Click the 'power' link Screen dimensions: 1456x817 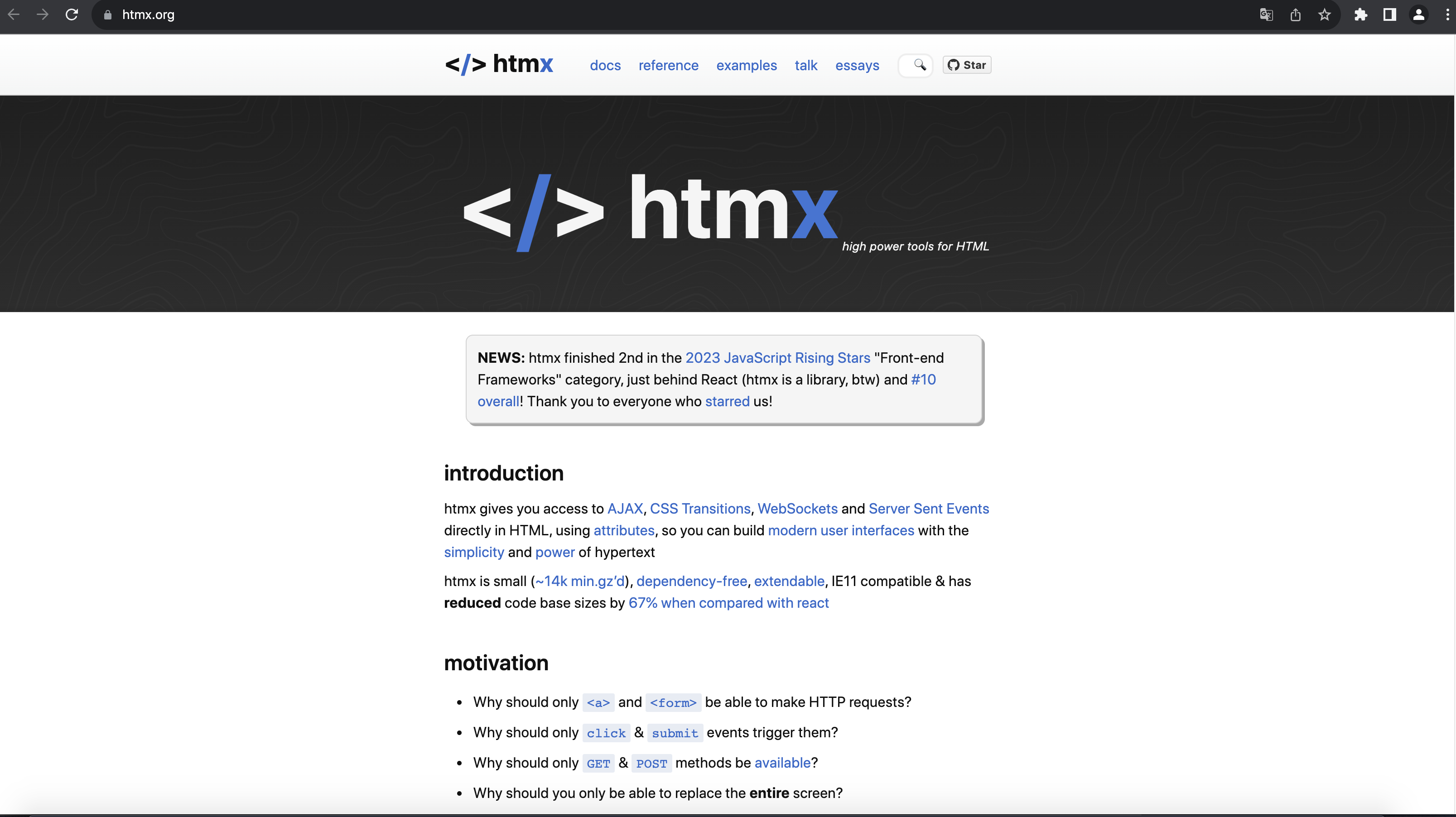[x=554, y=552]
